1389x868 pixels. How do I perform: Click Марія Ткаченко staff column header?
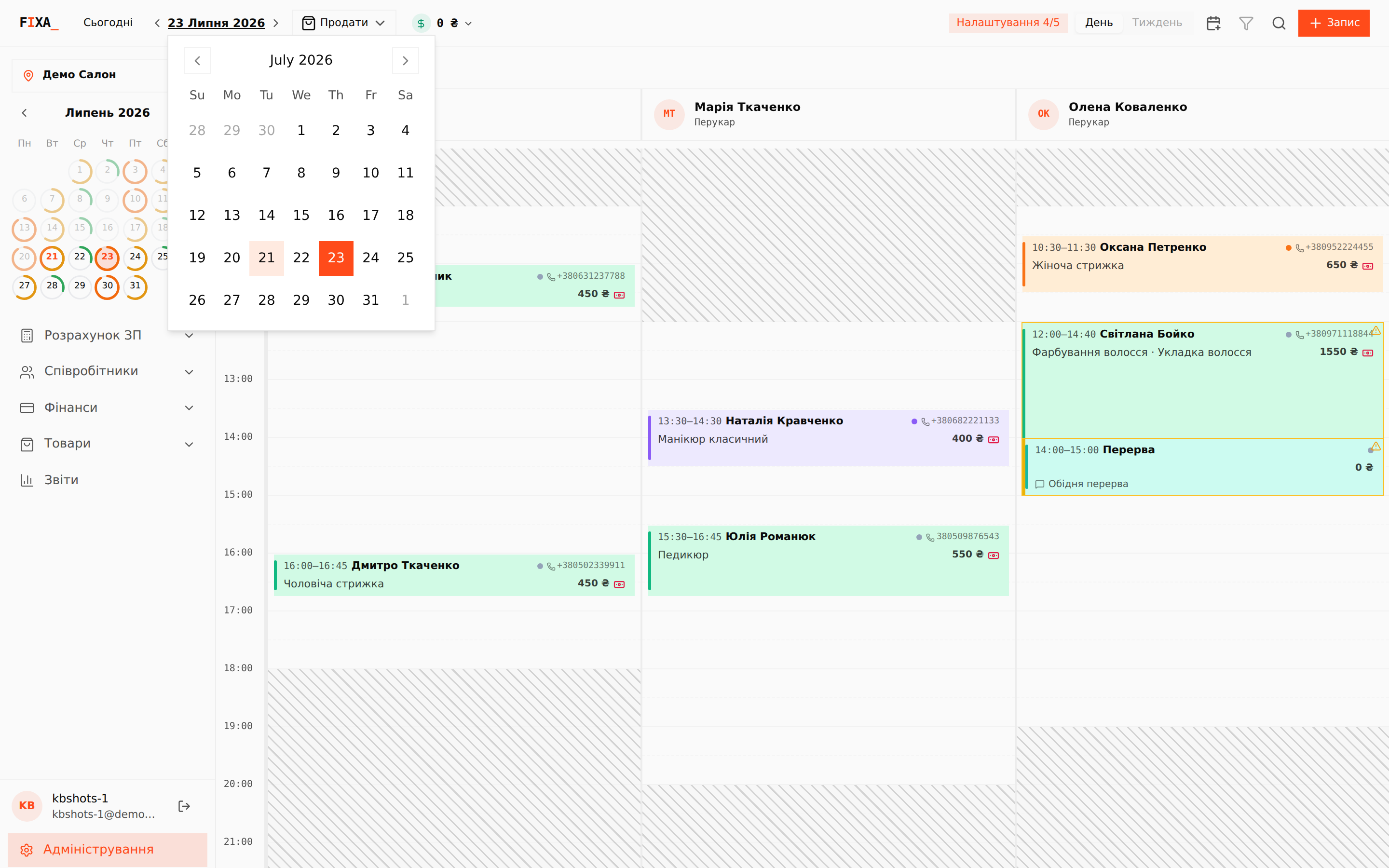tap(828, 114)
